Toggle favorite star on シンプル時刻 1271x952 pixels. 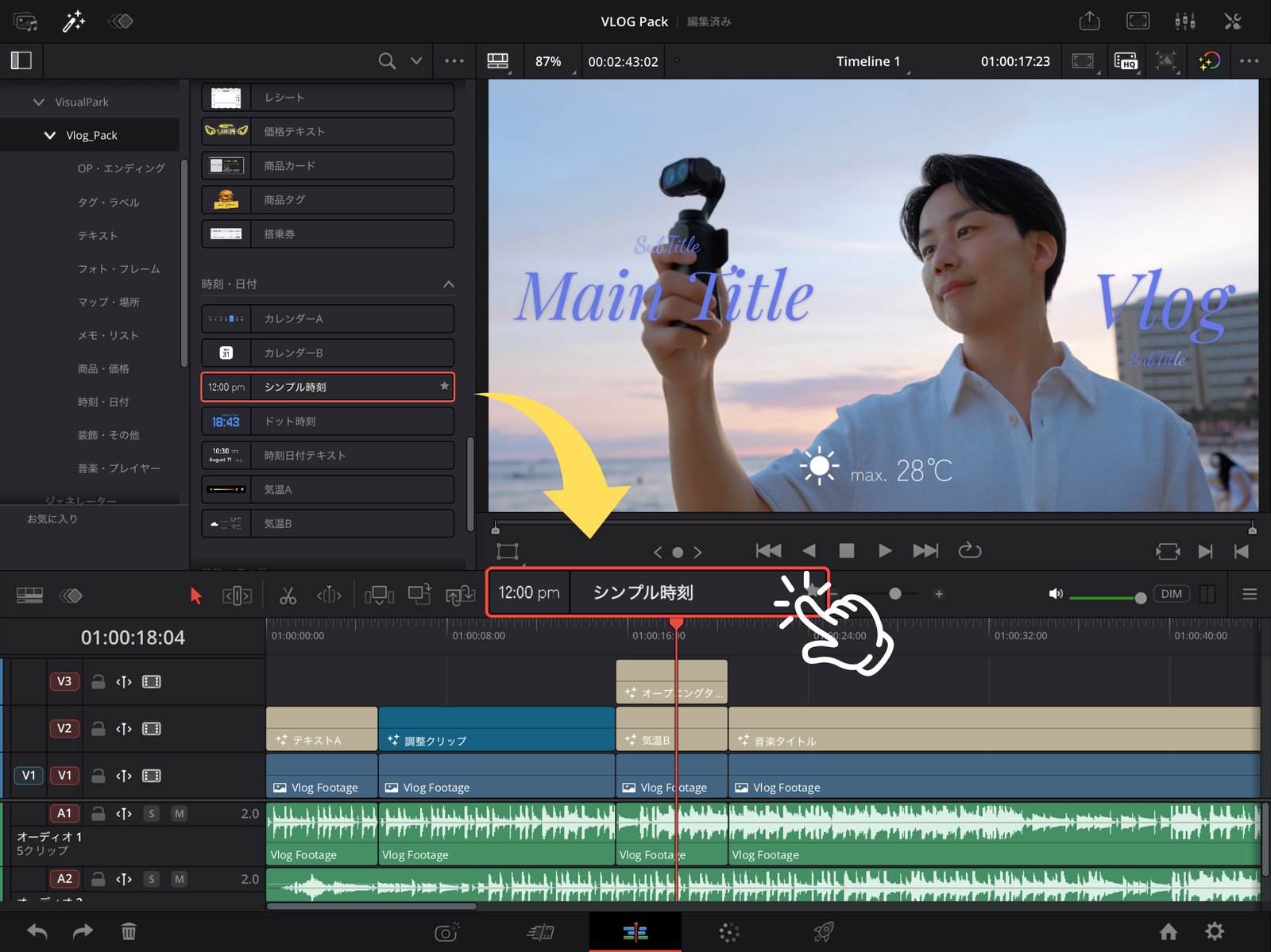[x=444, y=386]
